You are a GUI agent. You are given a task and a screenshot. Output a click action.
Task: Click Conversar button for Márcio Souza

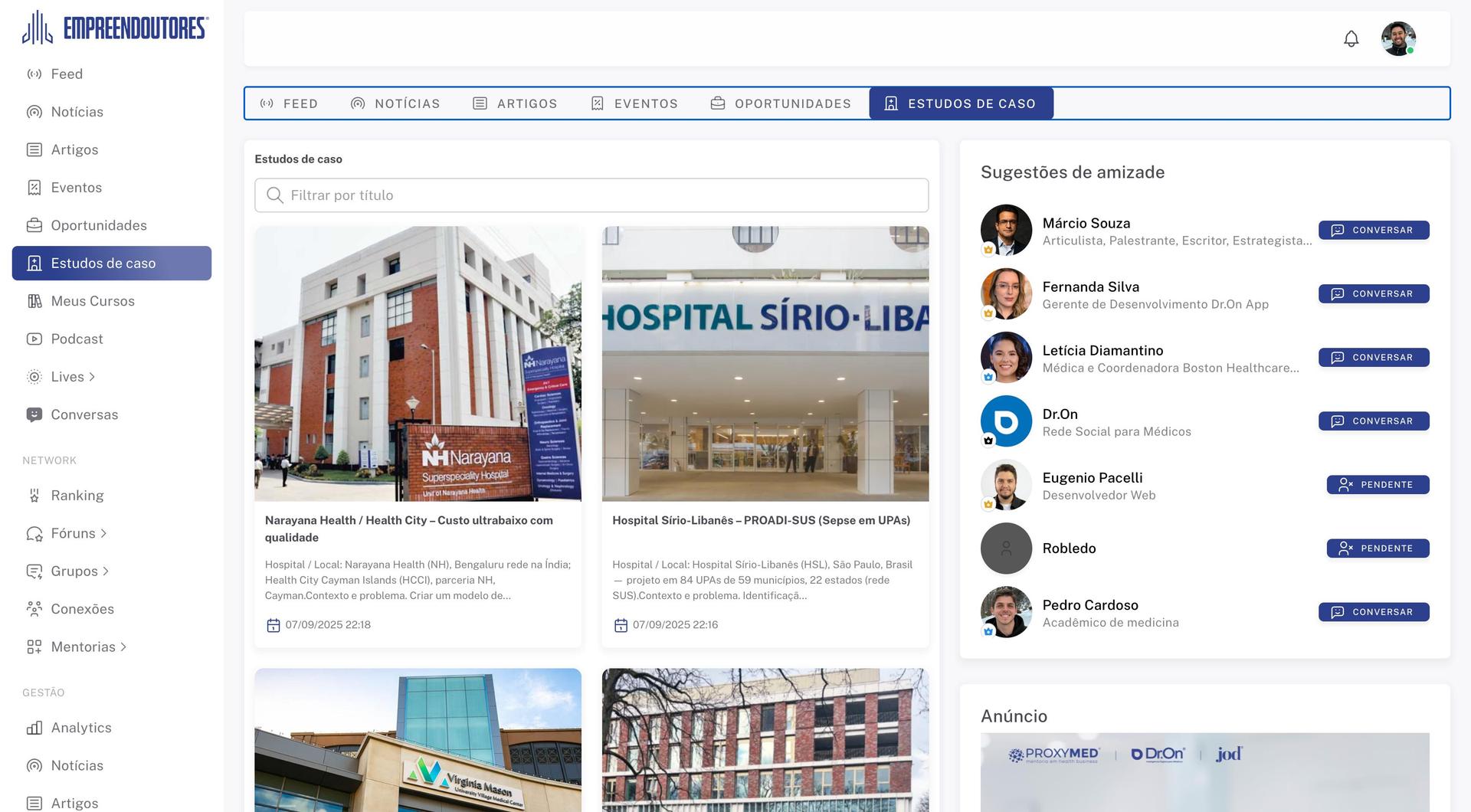point(1373,230)
